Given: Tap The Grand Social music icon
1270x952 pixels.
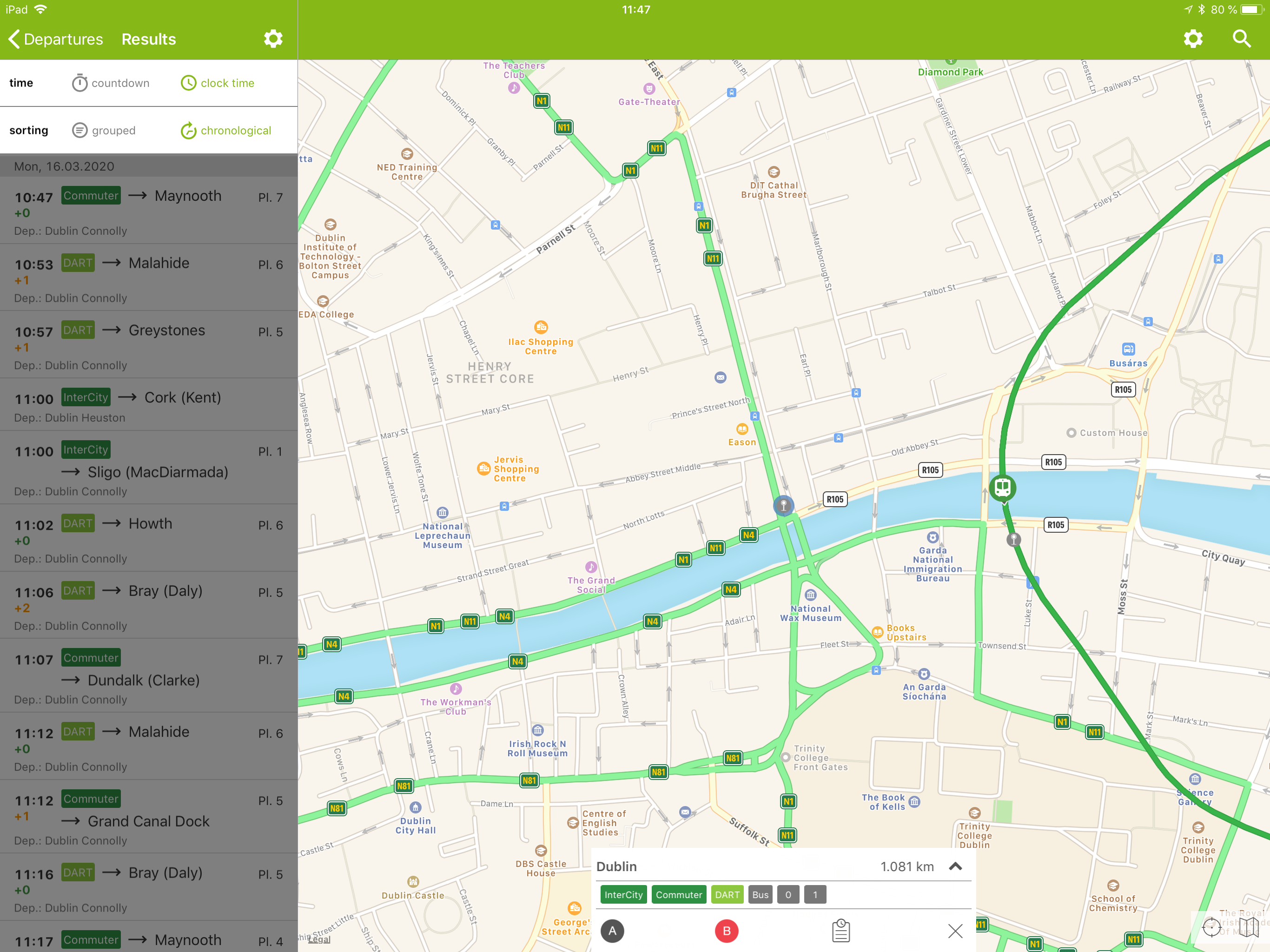Looking at the screenshot, I should point(591,567).
